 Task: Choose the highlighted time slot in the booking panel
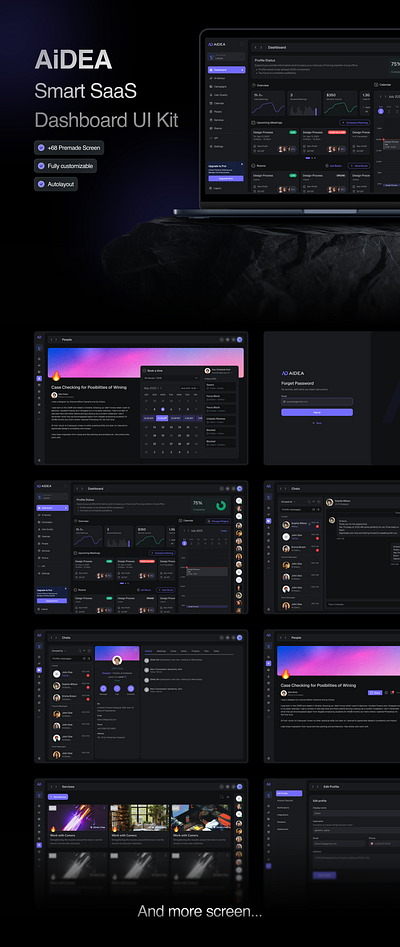162,418
